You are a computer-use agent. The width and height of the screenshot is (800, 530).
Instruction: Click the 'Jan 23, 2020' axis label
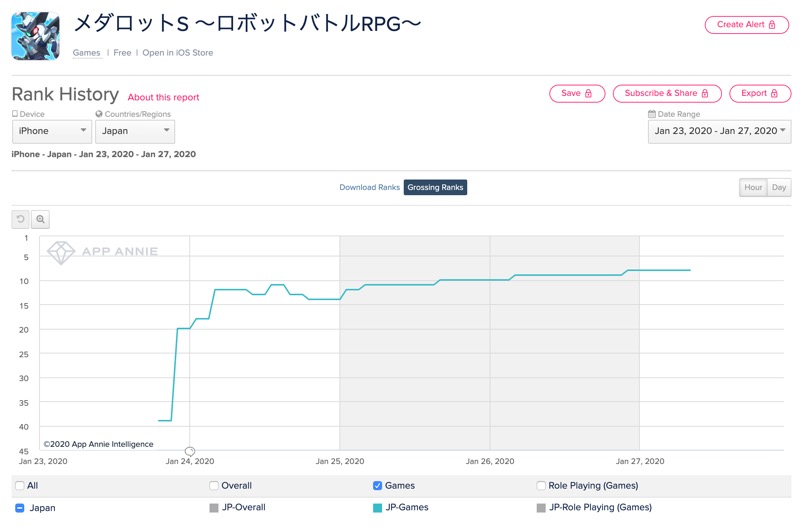coord(43,461)
